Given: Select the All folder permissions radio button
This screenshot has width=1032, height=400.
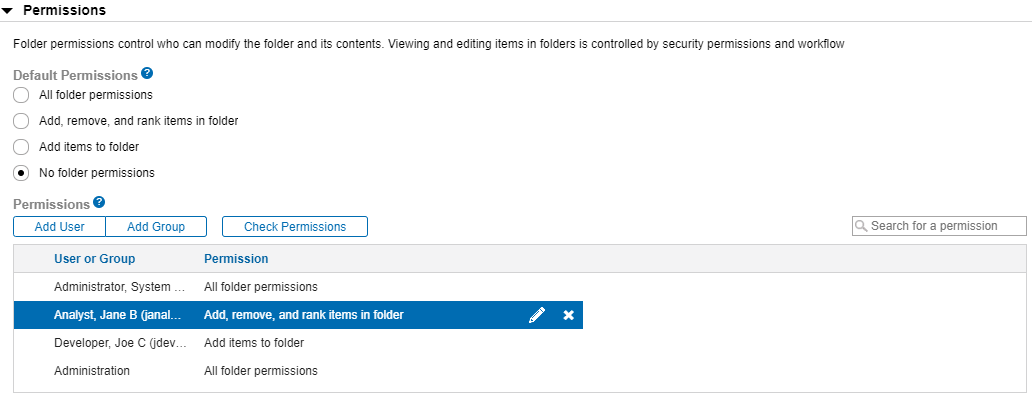Looking at the screenshot, I should 21,95.
